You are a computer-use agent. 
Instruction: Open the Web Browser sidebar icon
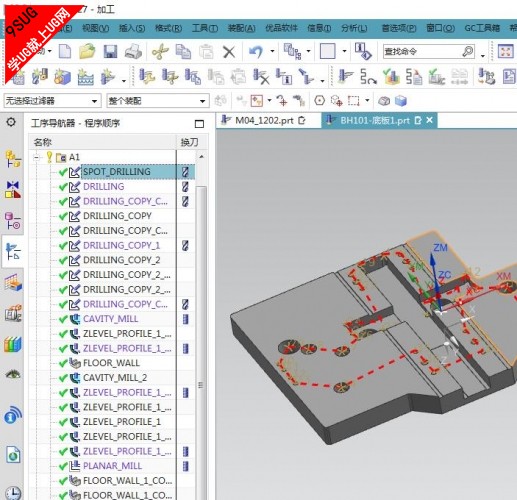click(x=13, y=454)
